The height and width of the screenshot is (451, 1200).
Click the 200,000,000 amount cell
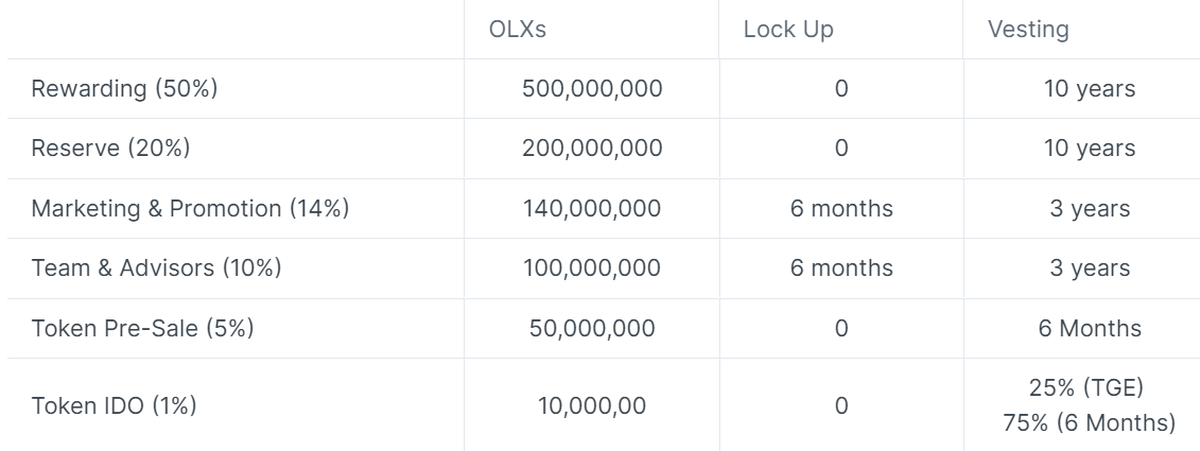click(x=592, y=149)
